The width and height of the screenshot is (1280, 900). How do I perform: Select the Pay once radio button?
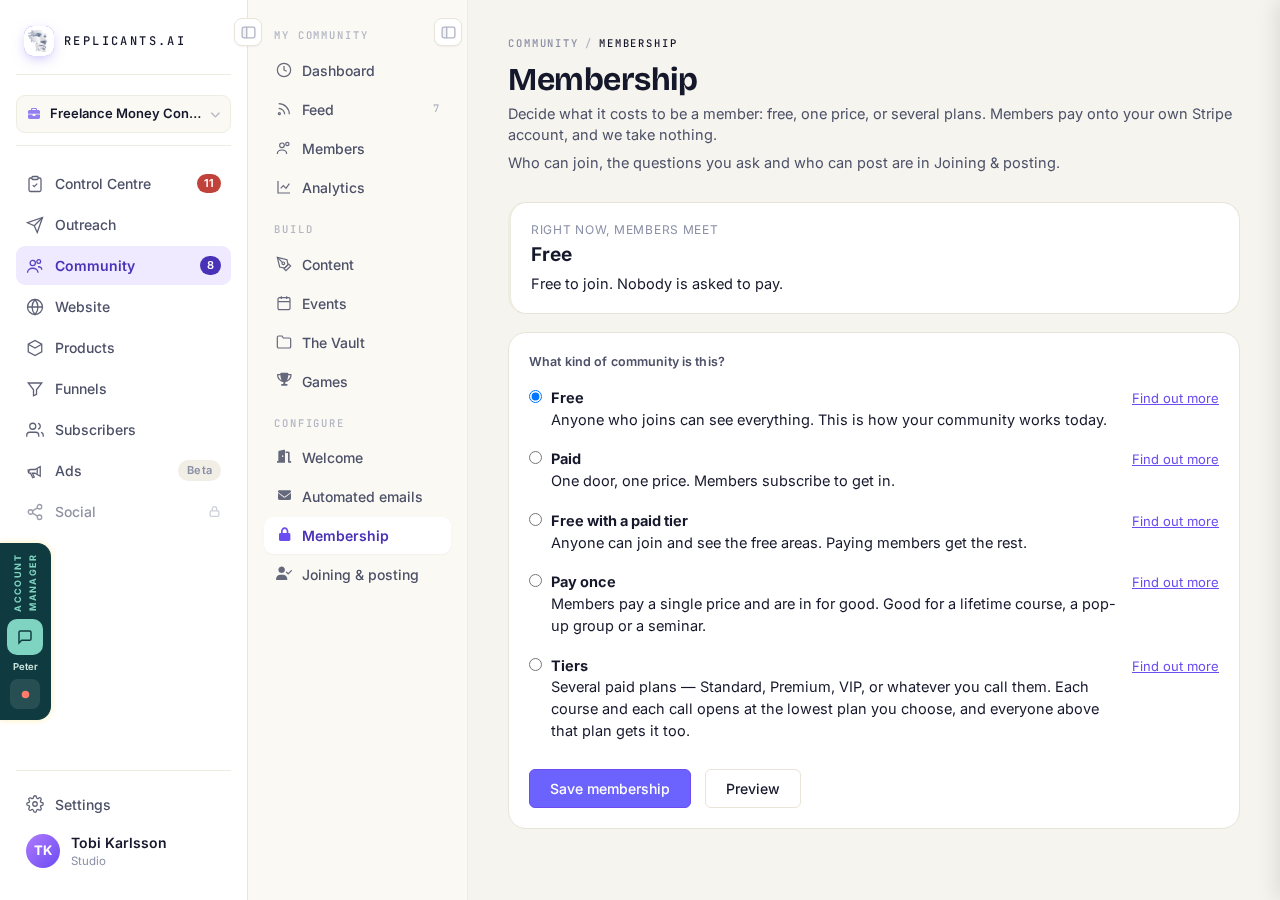(536, 581)
